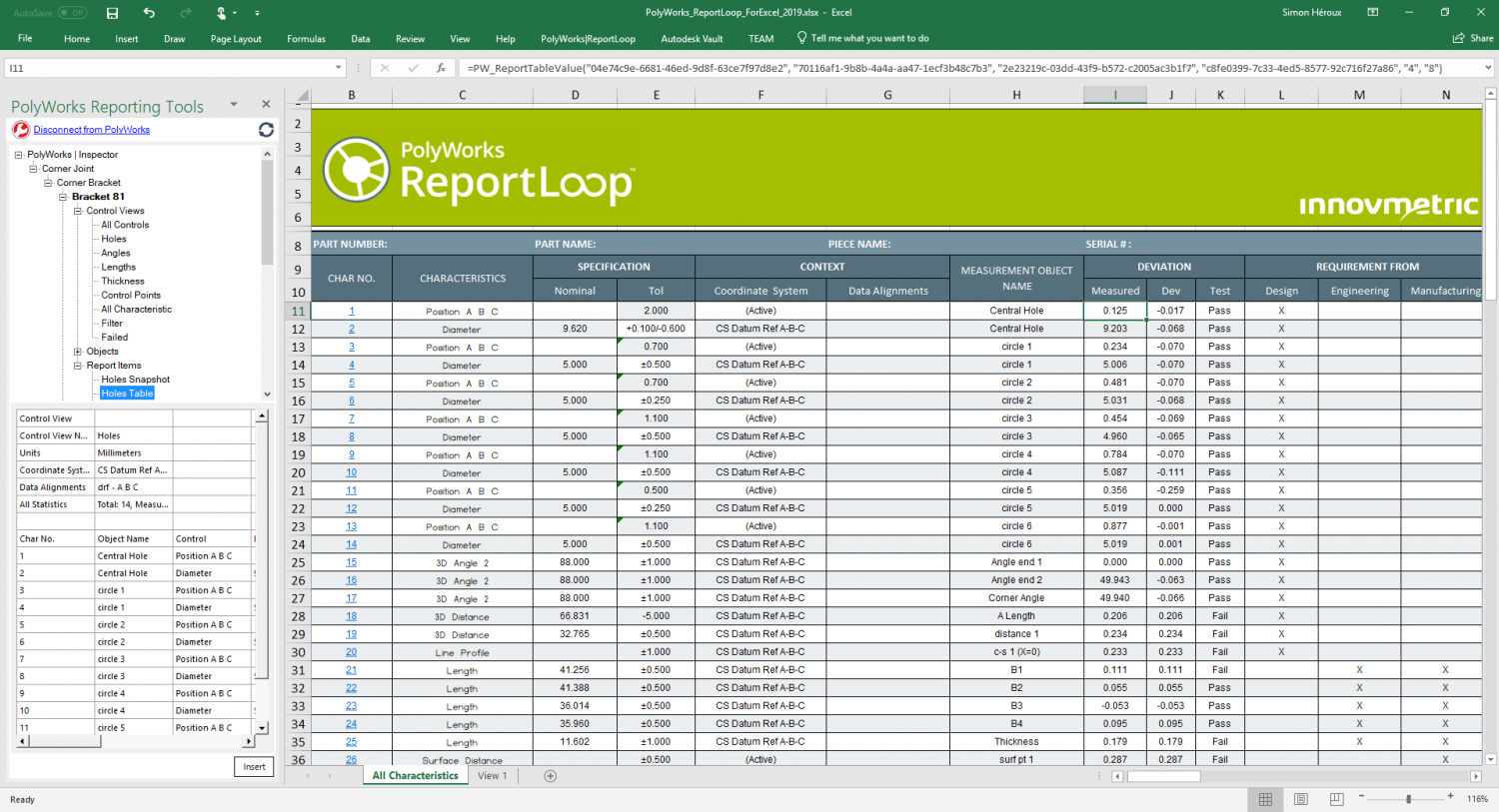Collapse the PolyWorks | Inspector tree node
Image resolution: width=1499 pixels, height=812 pixels.
point(18,155)
